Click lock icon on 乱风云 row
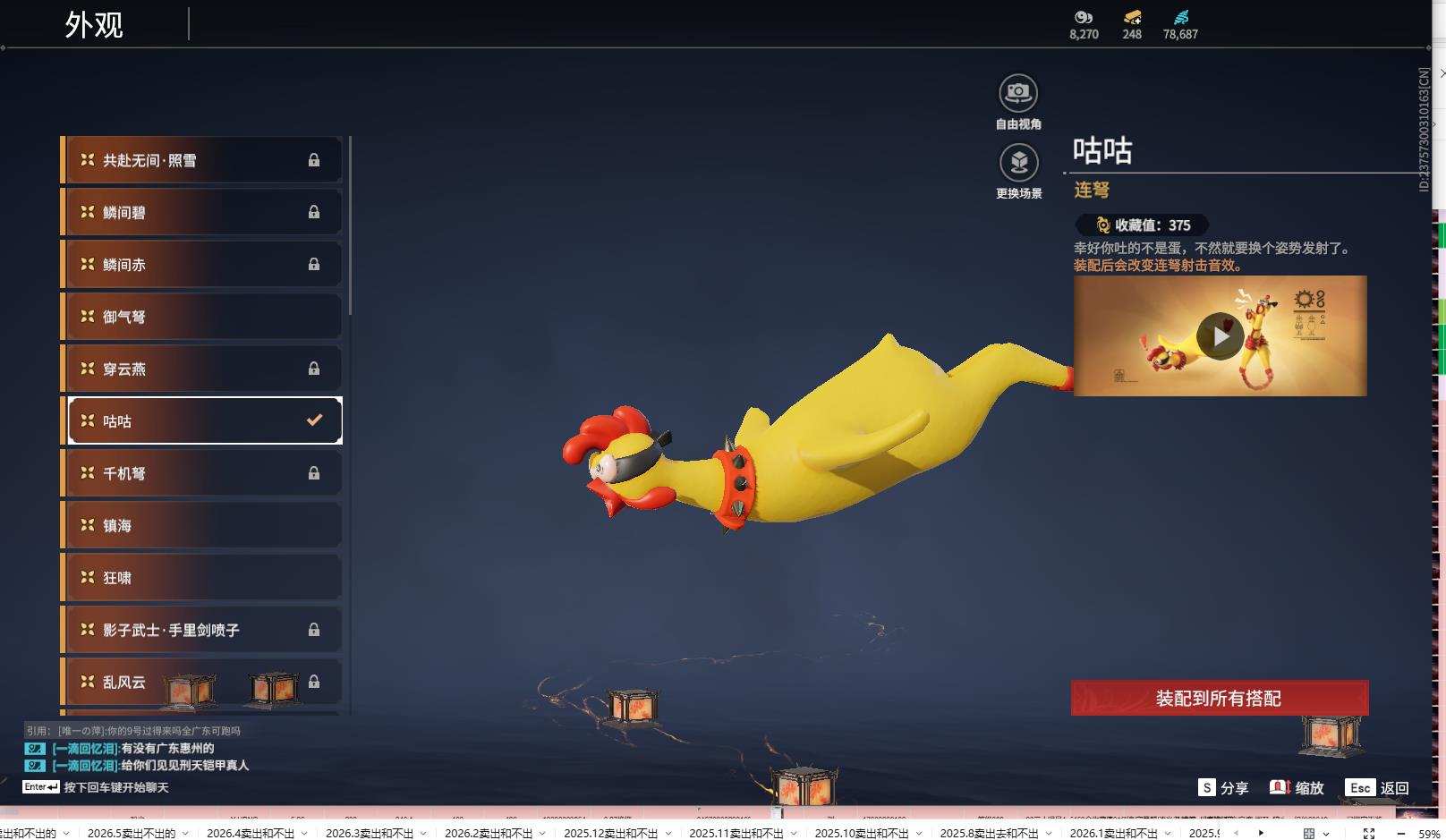Image resolution: width=1446 pixels, height=840 pixels. coord(314,682)
